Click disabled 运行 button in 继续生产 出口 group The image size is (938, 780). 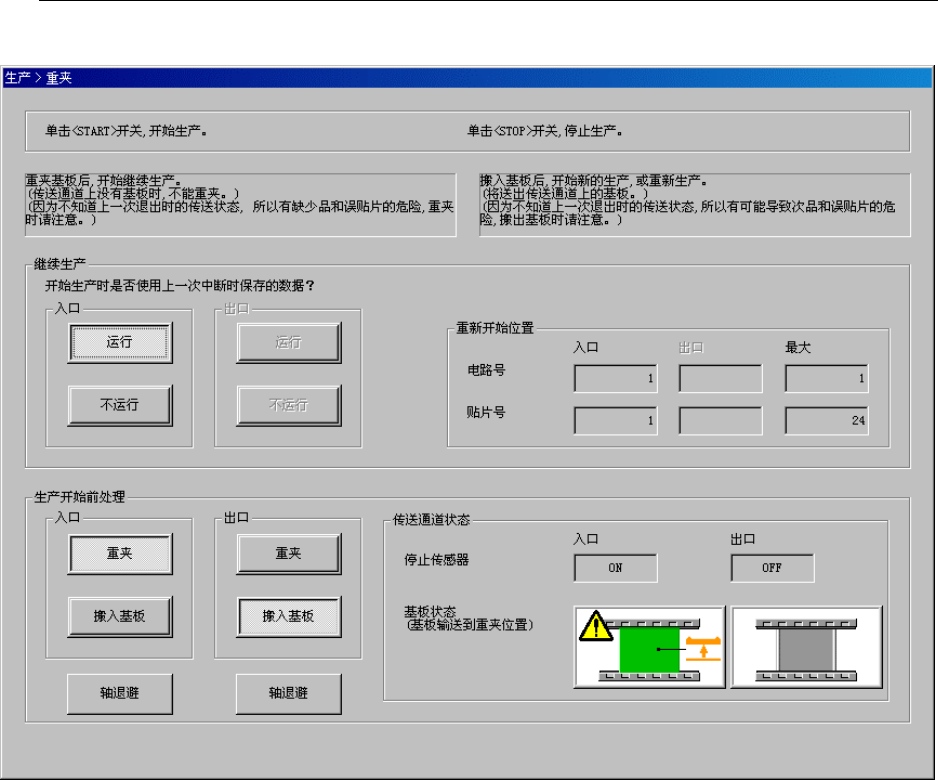pyautogui.click(x=289, y=342)
